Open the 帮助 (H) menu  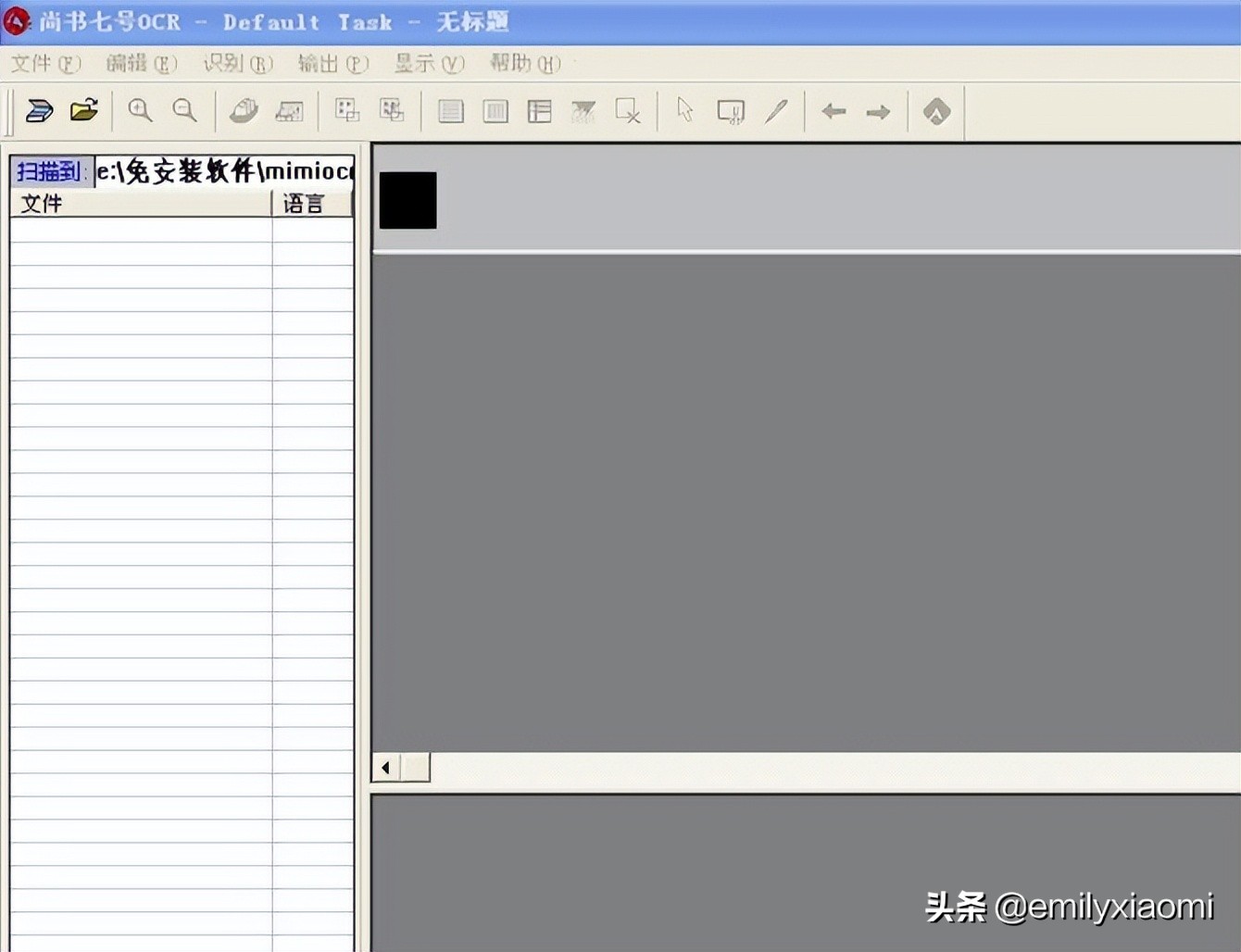click(525, 64)
